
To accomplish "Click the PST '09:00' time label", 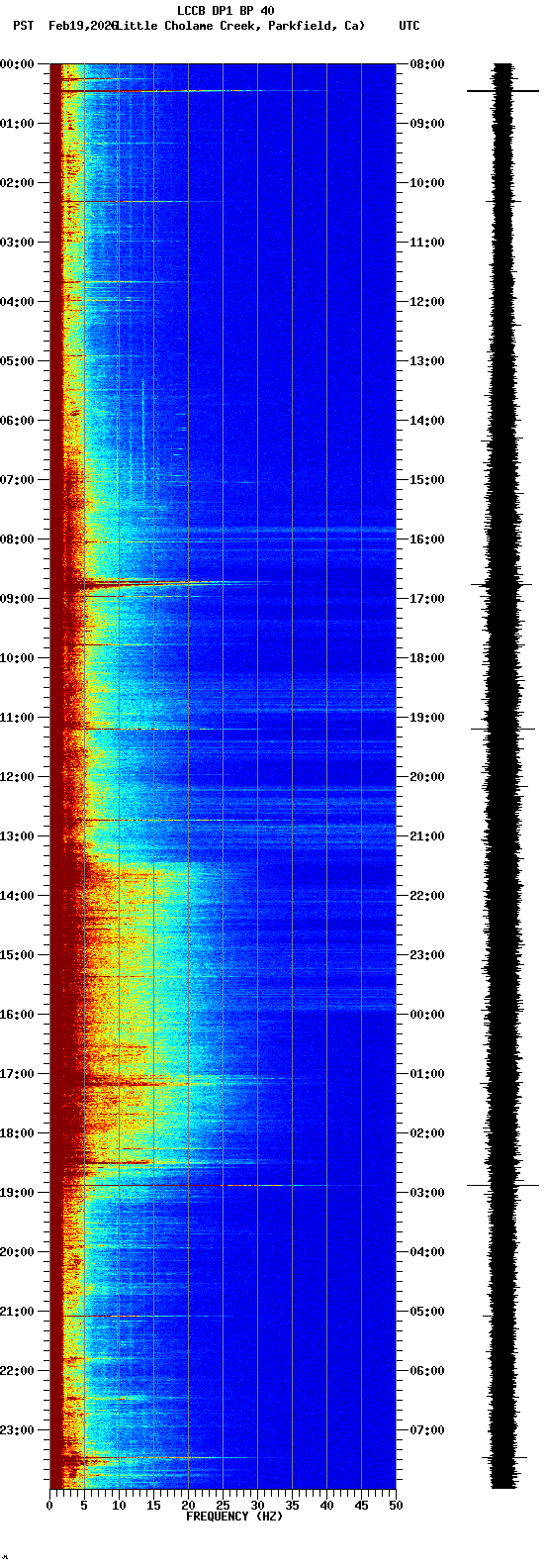I will (17, 599).
